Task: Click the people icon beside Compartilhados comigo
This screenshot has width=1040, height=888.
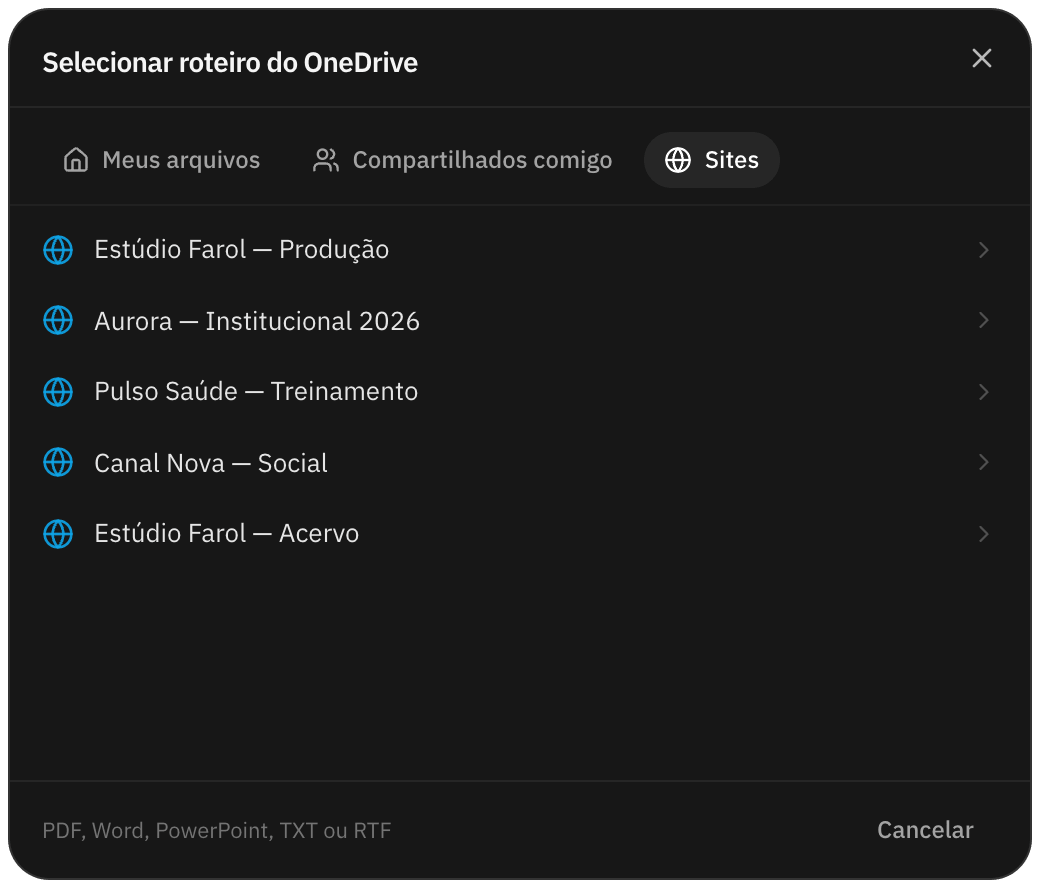Action: tap(326, 160)
